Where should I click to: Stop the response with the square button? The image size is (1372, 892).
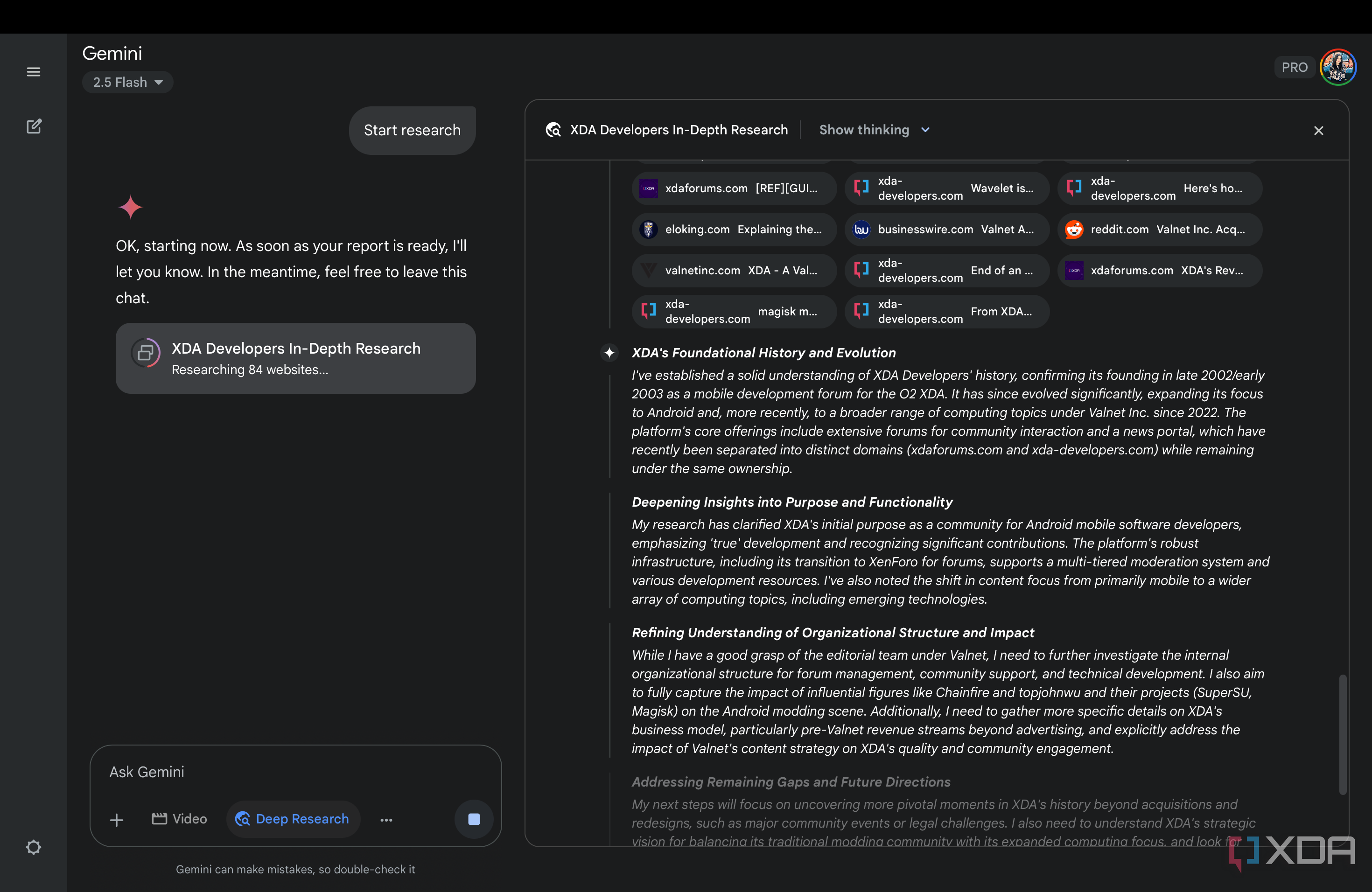point(474,819)
